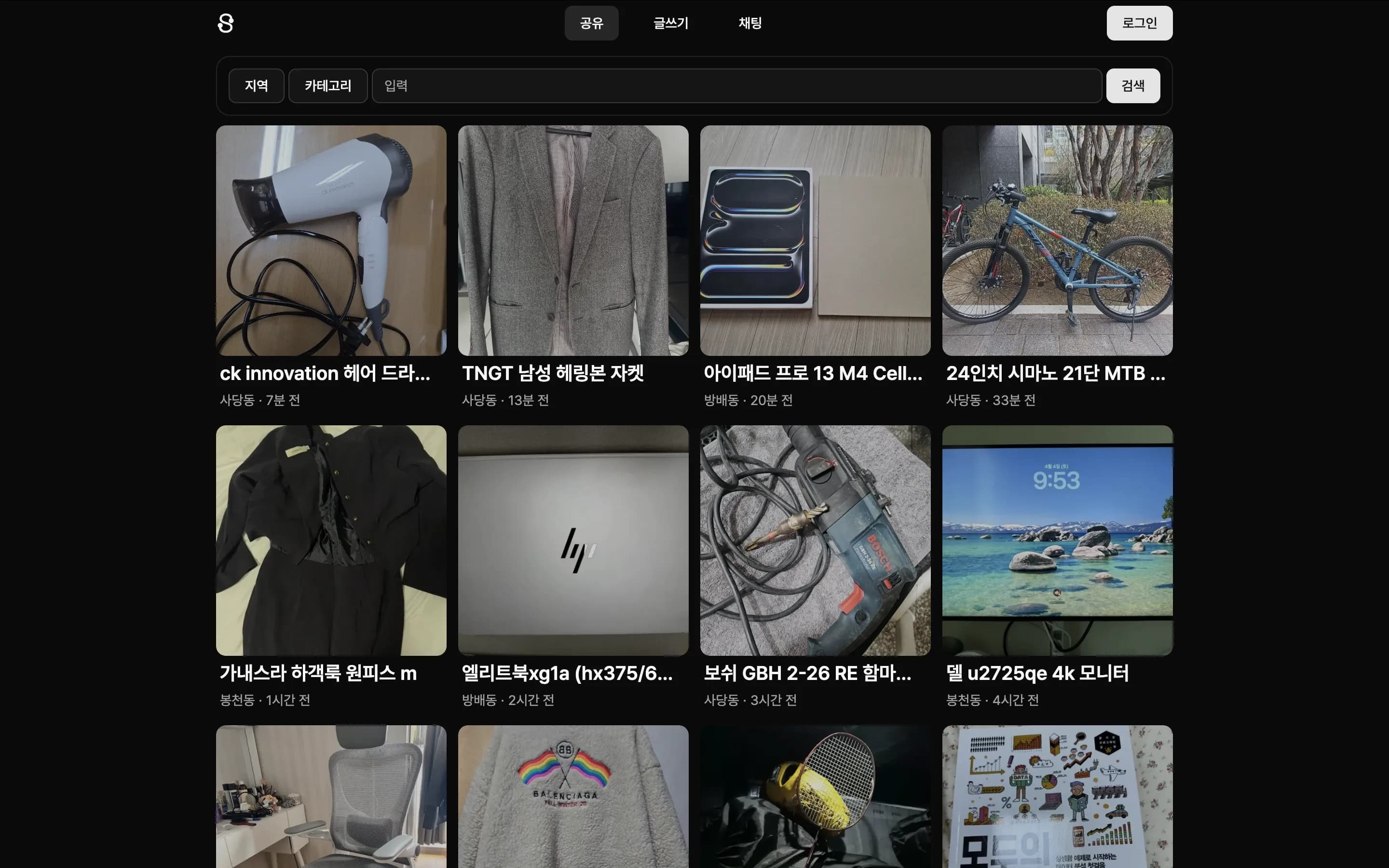Screen dimensions: 1389x868
Task: Click the 로그인 button
Action: click(1139, 23)
